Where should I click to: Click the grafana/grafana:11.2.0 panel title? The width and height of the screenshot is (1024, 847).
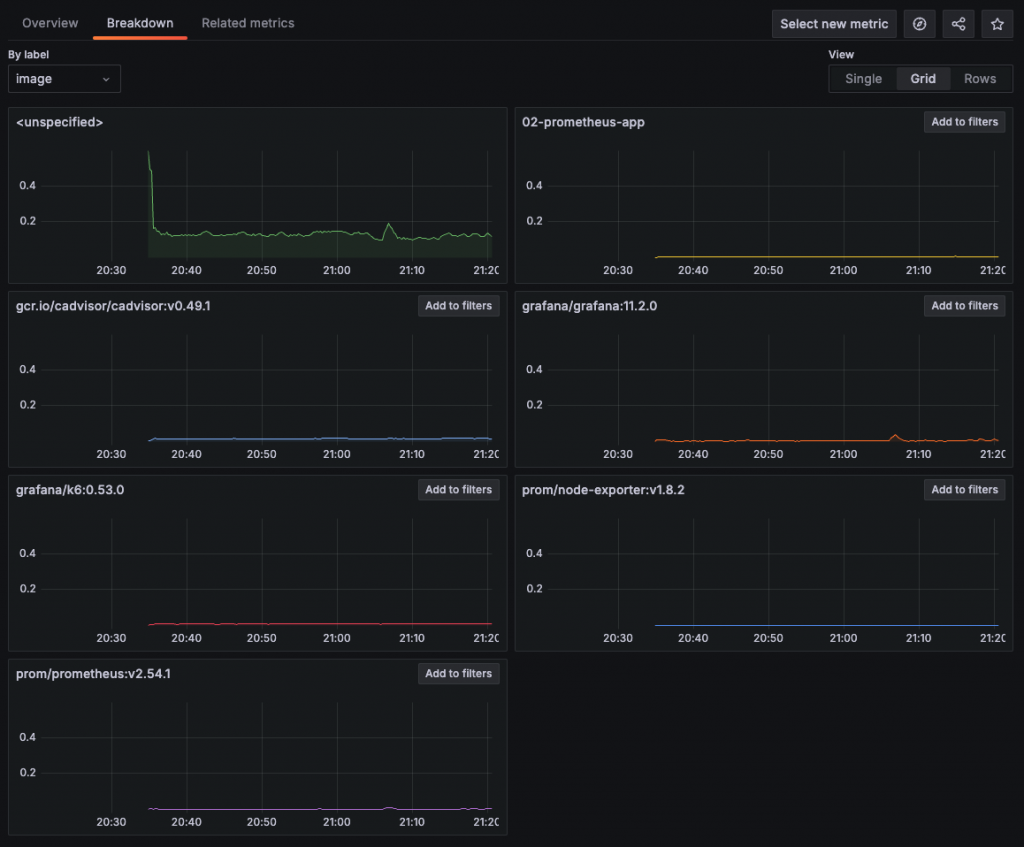(589, 306)
